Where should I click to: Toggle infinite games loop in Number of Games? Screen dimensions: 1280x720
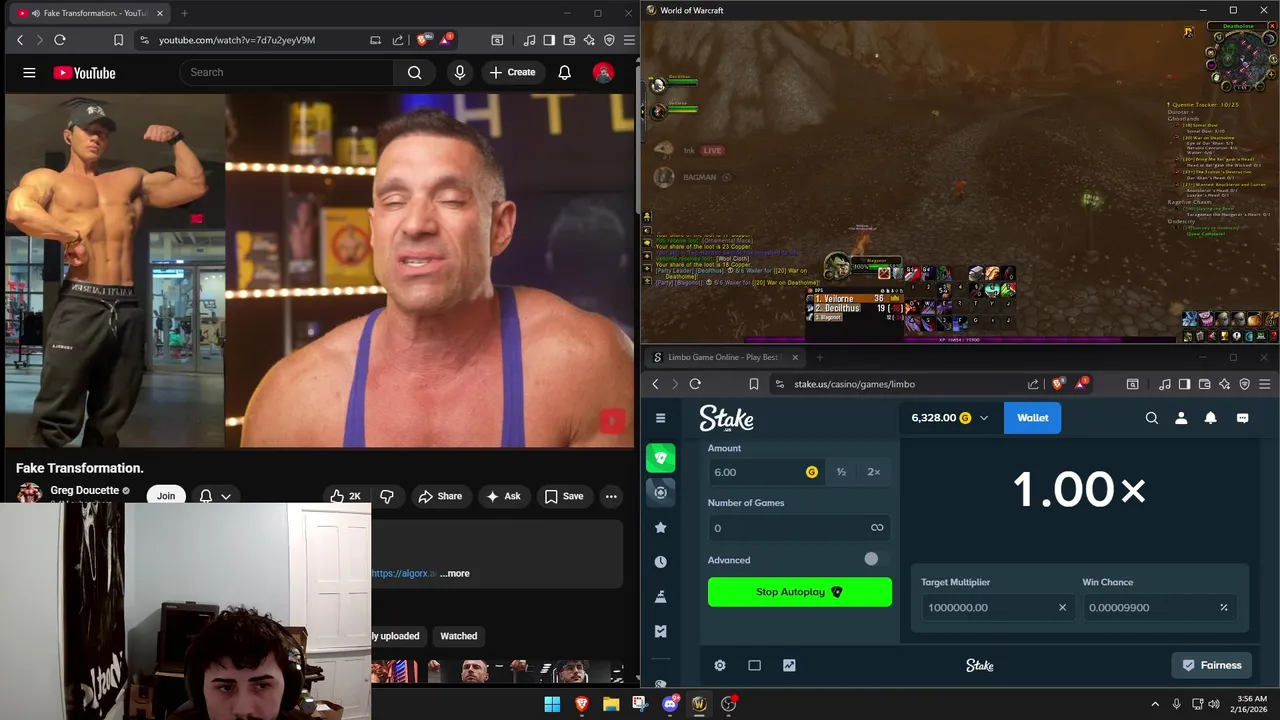(x=877, y=528)
